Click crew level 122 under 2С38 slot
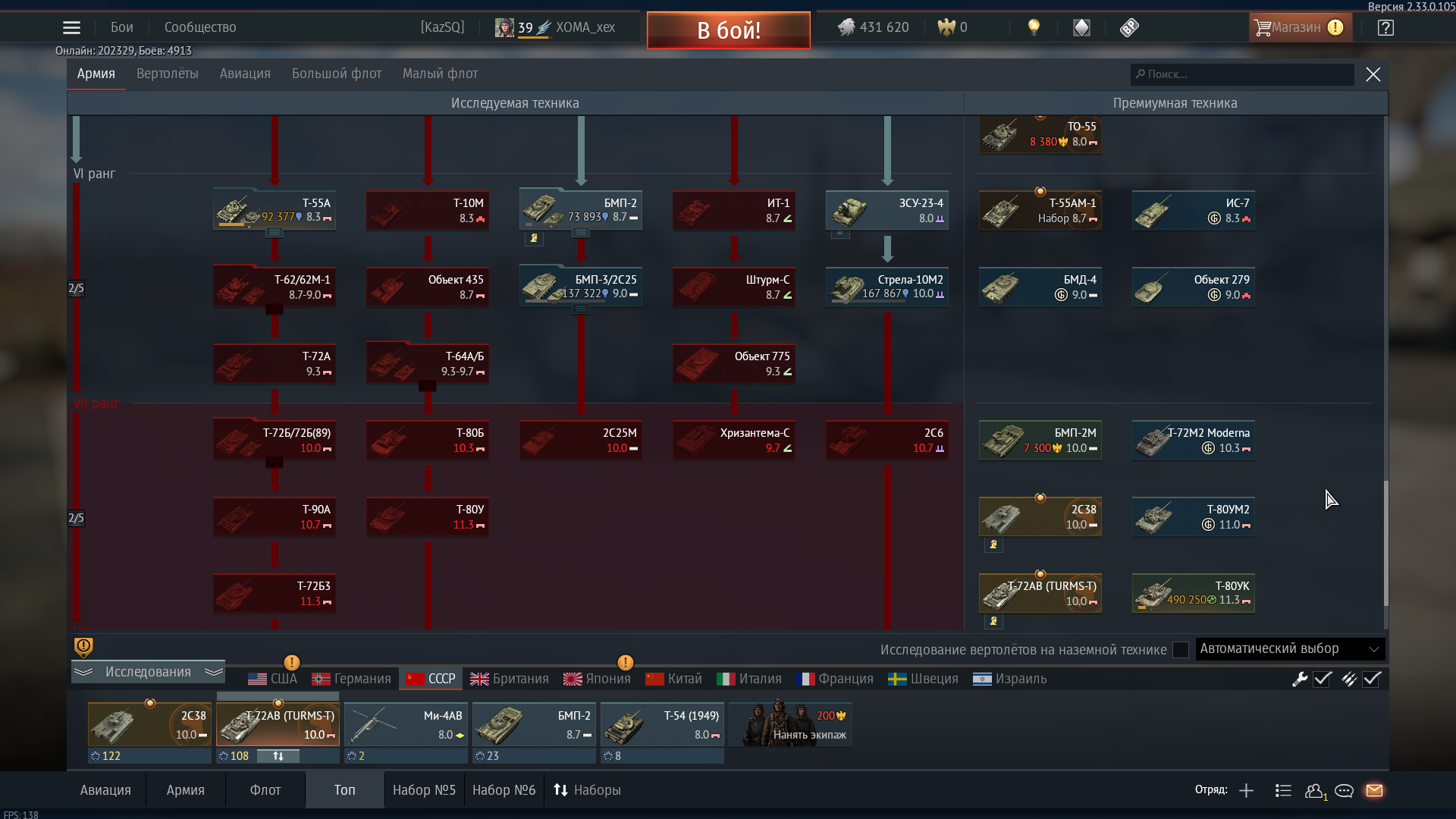Image resolution: width=1456 pixels, height=819 pixels. [x=105, y=756]
